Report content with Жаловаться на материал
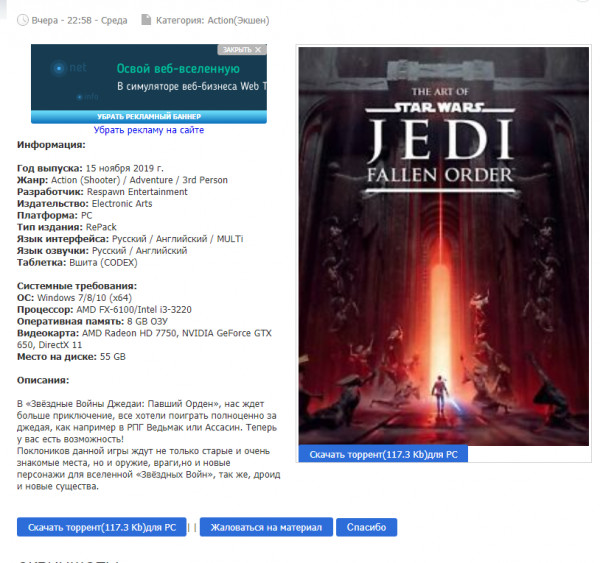This screenshot has height=563, width=600. pos(266,527)
